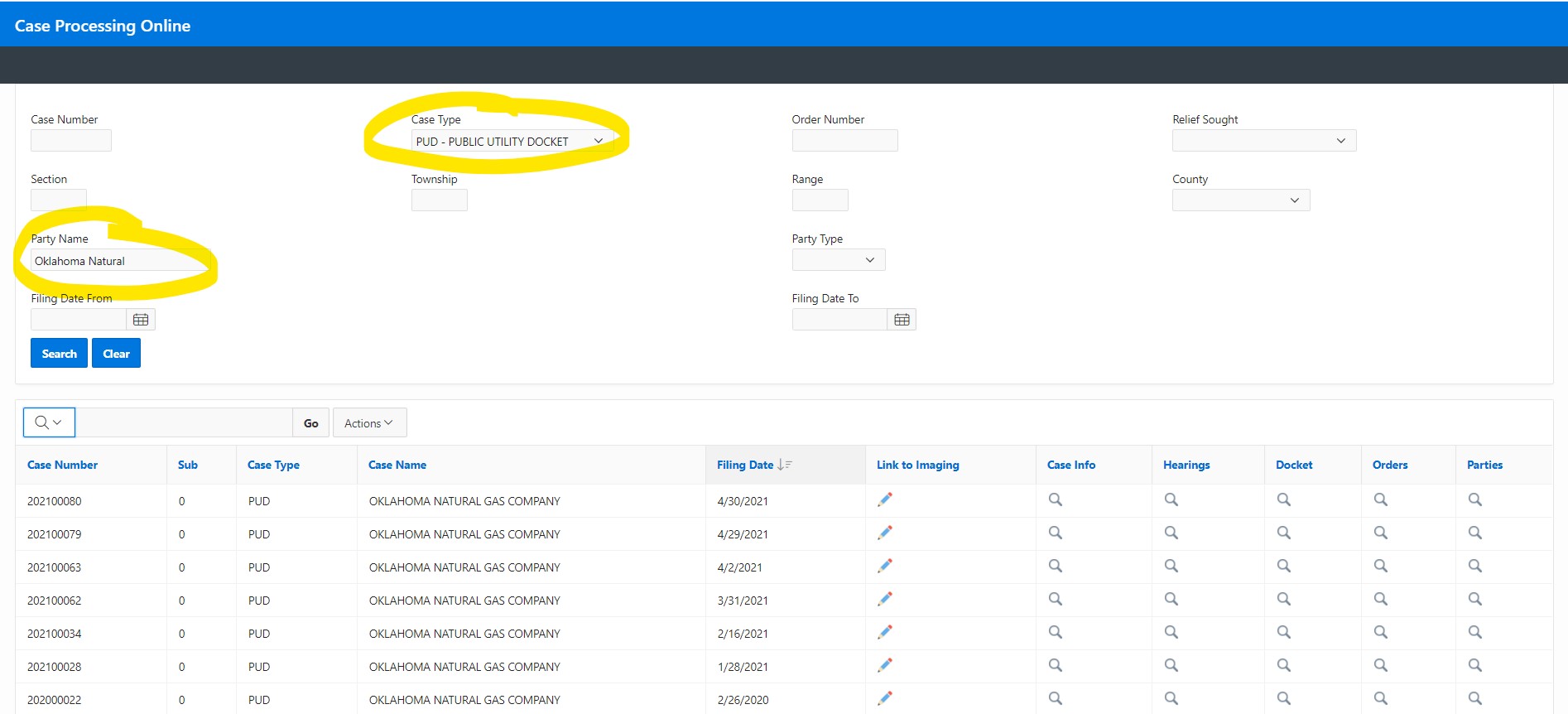
Task: View Orders magnifier for case 202100034
Action: coord(1381,632)
